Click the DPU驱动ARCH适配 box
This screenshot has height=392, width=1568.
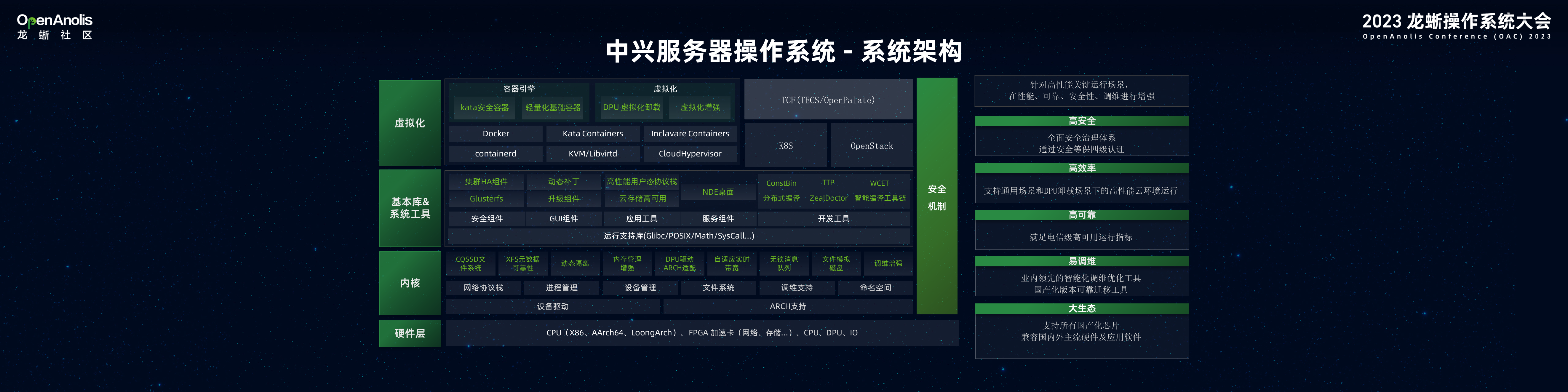pos(679,264)
